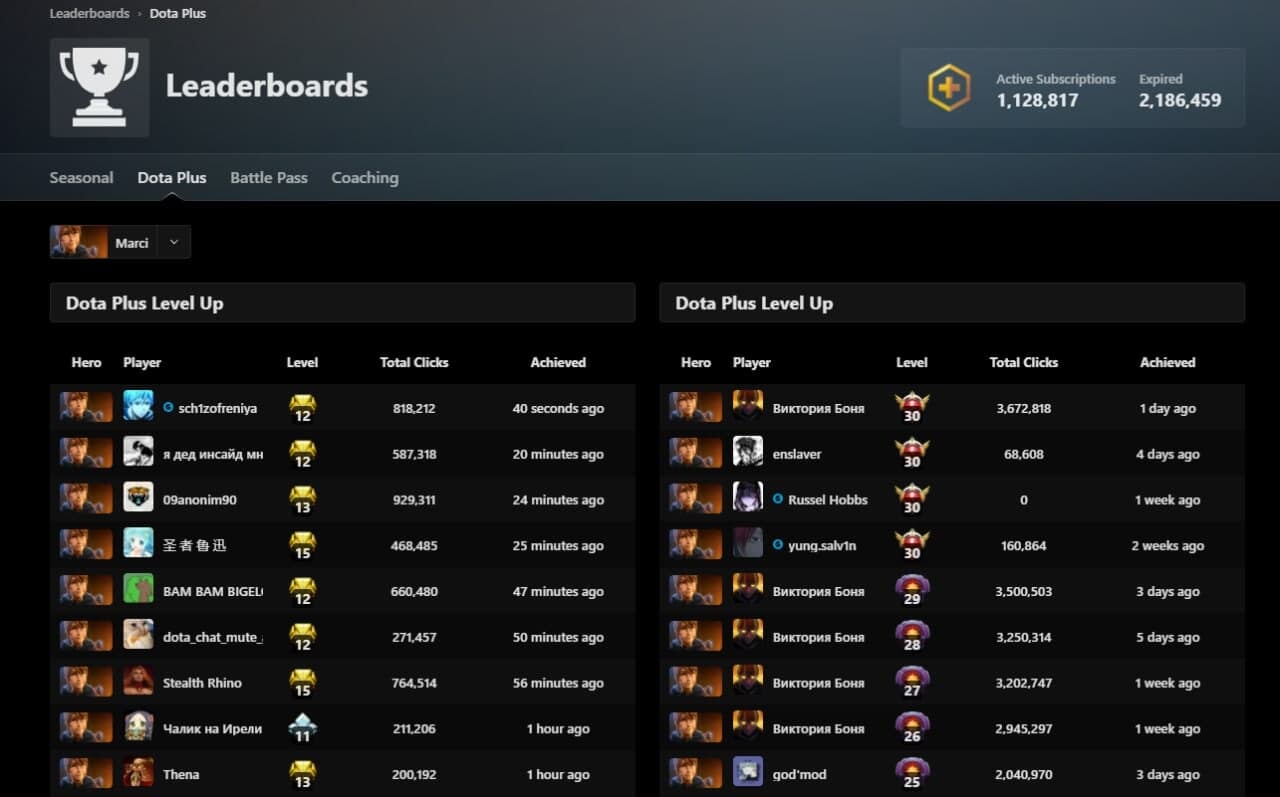This screenshot has width=1280, height=797.
Task: Click the 09anonim90 avatar icon
Action: 138,499
